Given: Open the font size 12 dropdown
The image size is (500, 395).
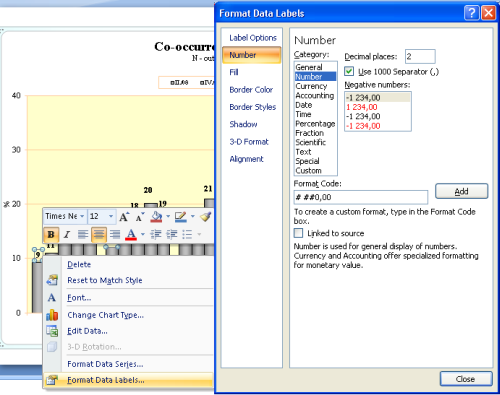Looking at the screenshot, I should click(x=111, y=216).
